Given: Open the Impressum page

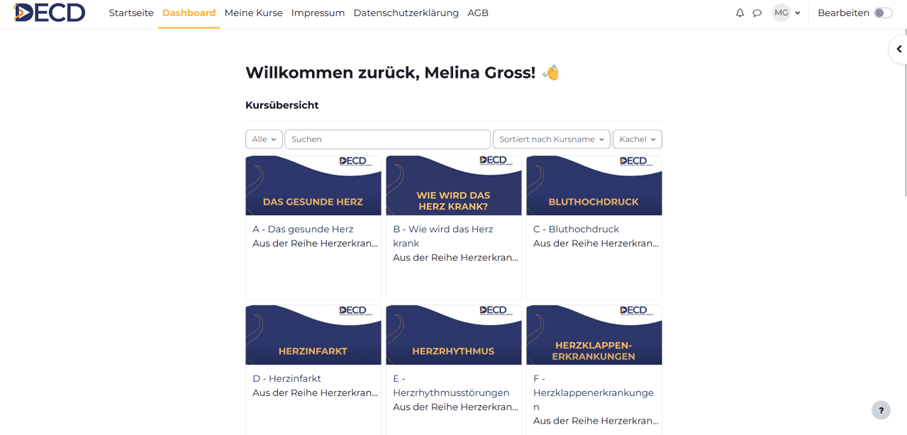Looking at the screenshot, I should [x=318, y=13].
